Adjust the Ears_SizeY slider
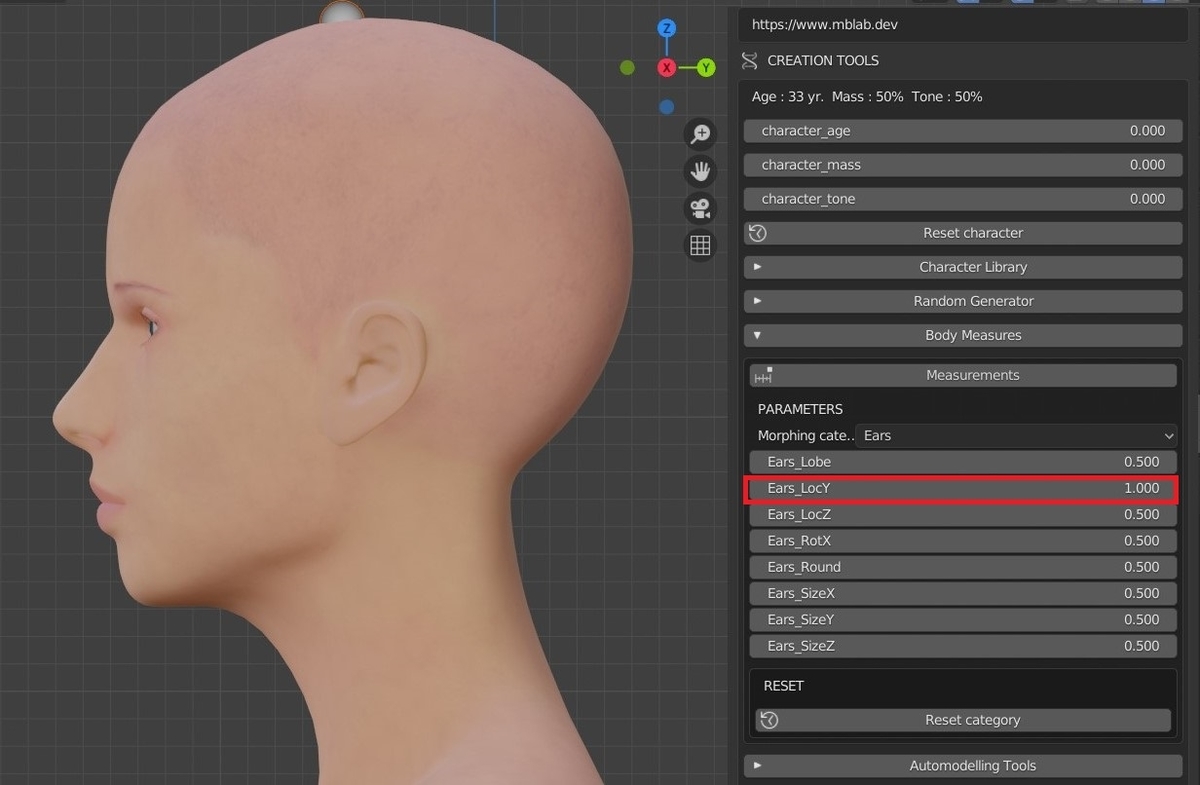This screenshot has height=785, width=1200. coord(963,620)
